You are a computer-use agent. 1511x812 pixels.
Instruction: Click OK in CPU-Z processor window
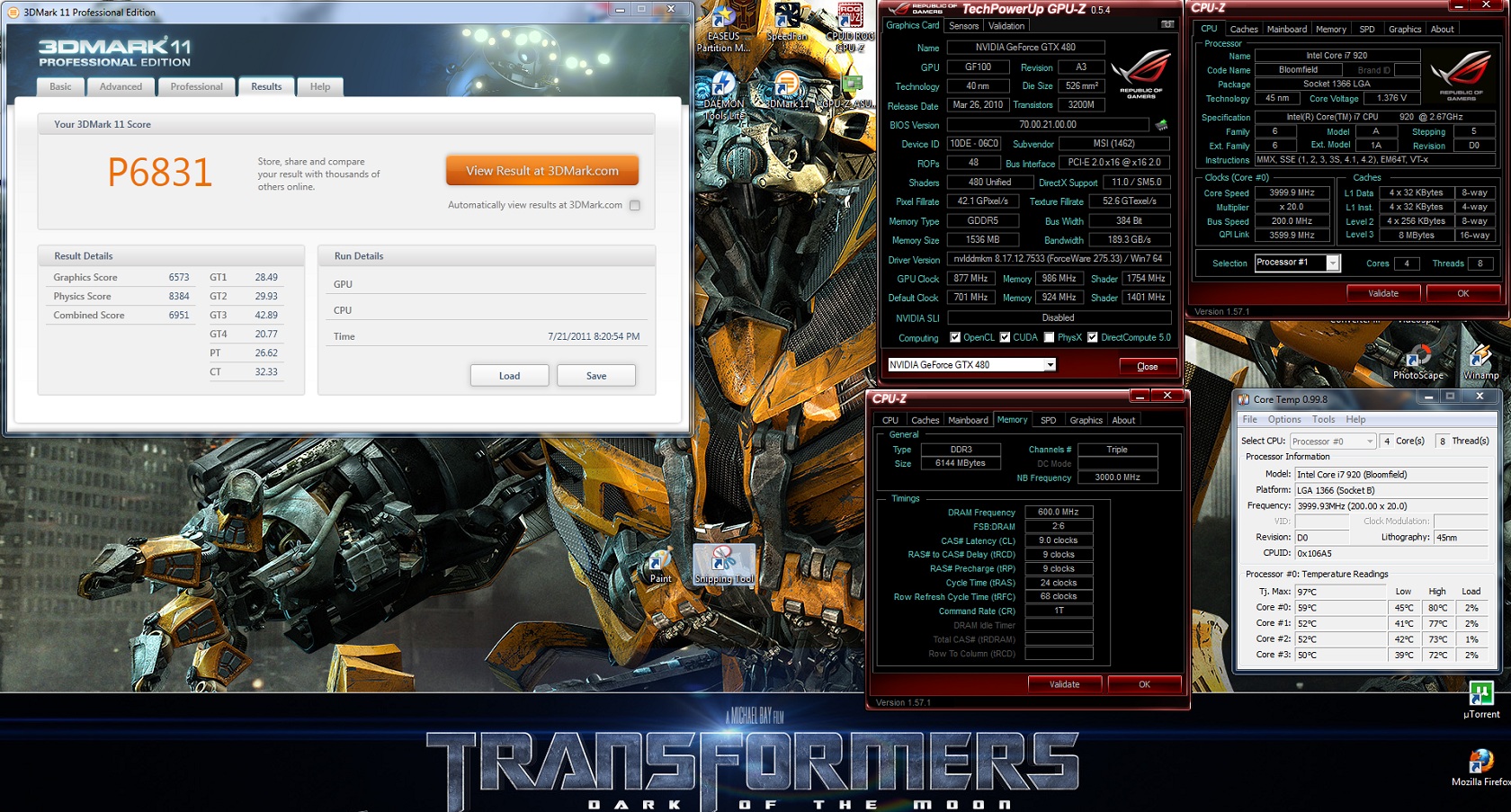(x=1462, y=293)
